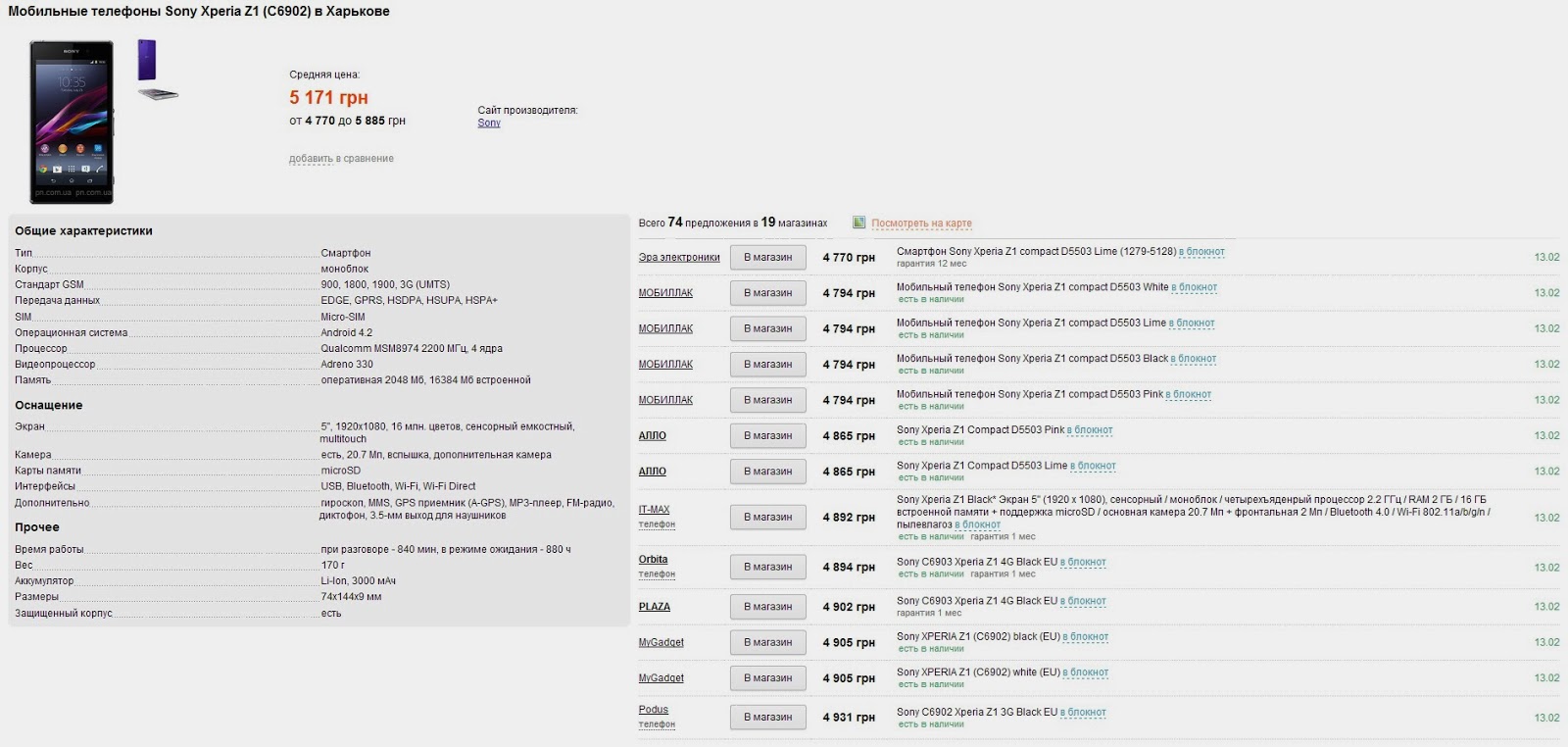Click В магазин for МОБИЛЛАК D5503 Lime offer

[x=768, y=329]
